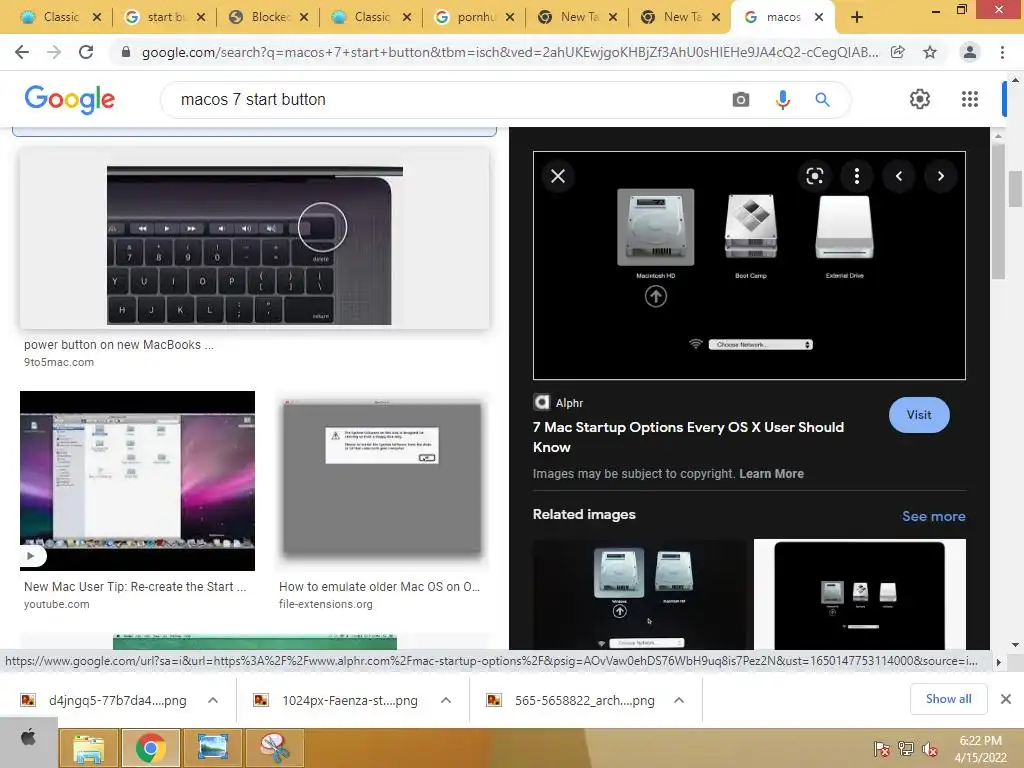Viewport: 1024px width, 768px height.
Task: Reload the current page
Action: [x=86, y=52]
